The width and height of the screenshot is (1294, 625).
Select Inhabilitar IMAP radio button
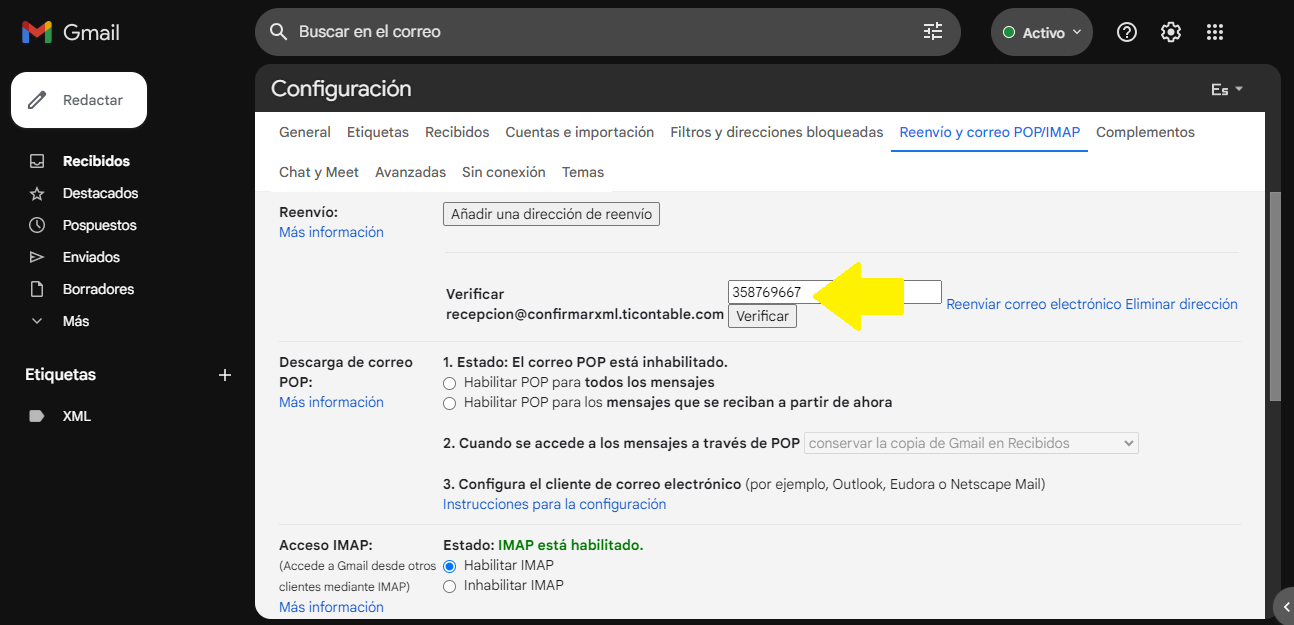pos(450,586)
